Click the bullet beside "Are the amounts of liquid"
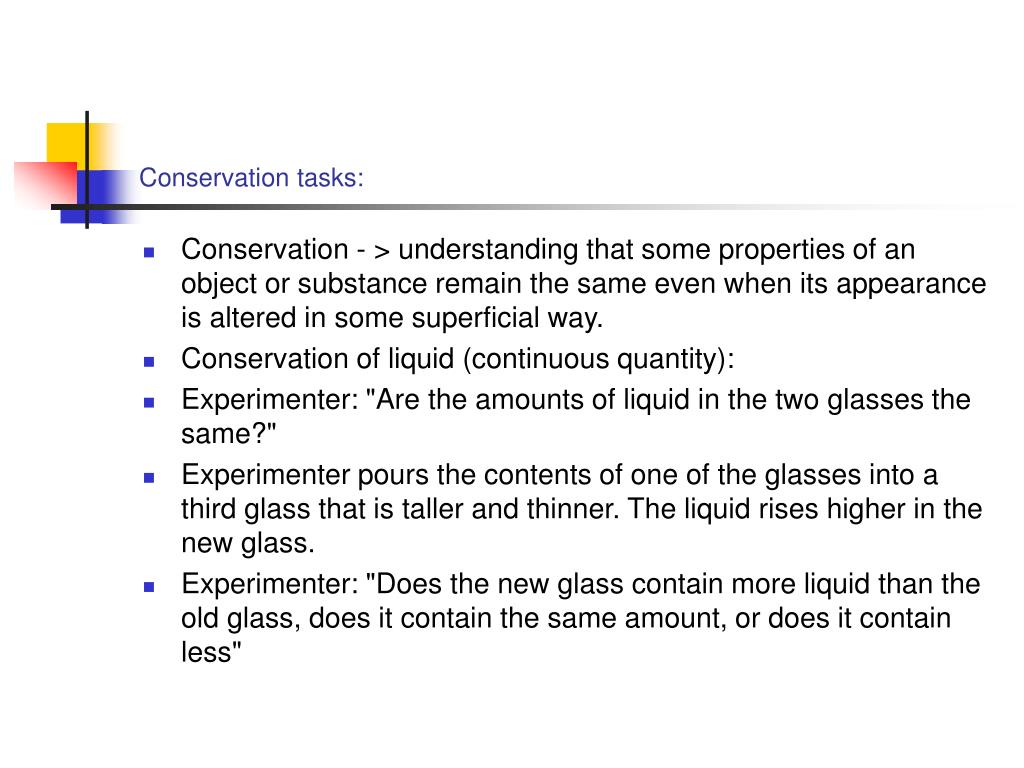Image resolution: width=1024 pixels, height=768 pixels. point(149,402)
